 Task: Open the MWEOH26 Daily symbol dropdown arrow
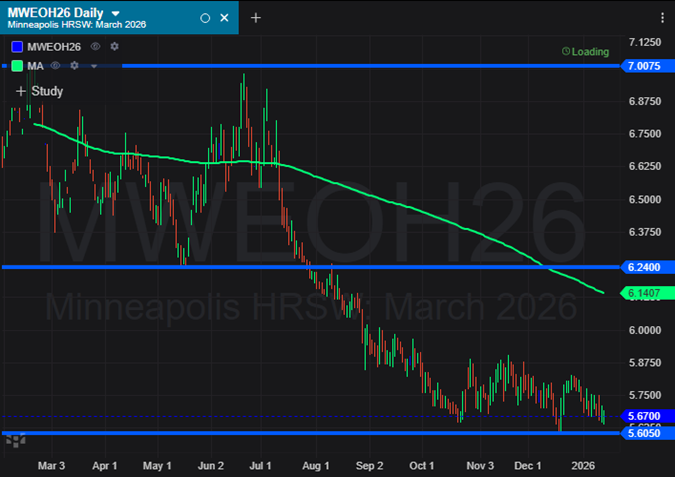(115, 13)
